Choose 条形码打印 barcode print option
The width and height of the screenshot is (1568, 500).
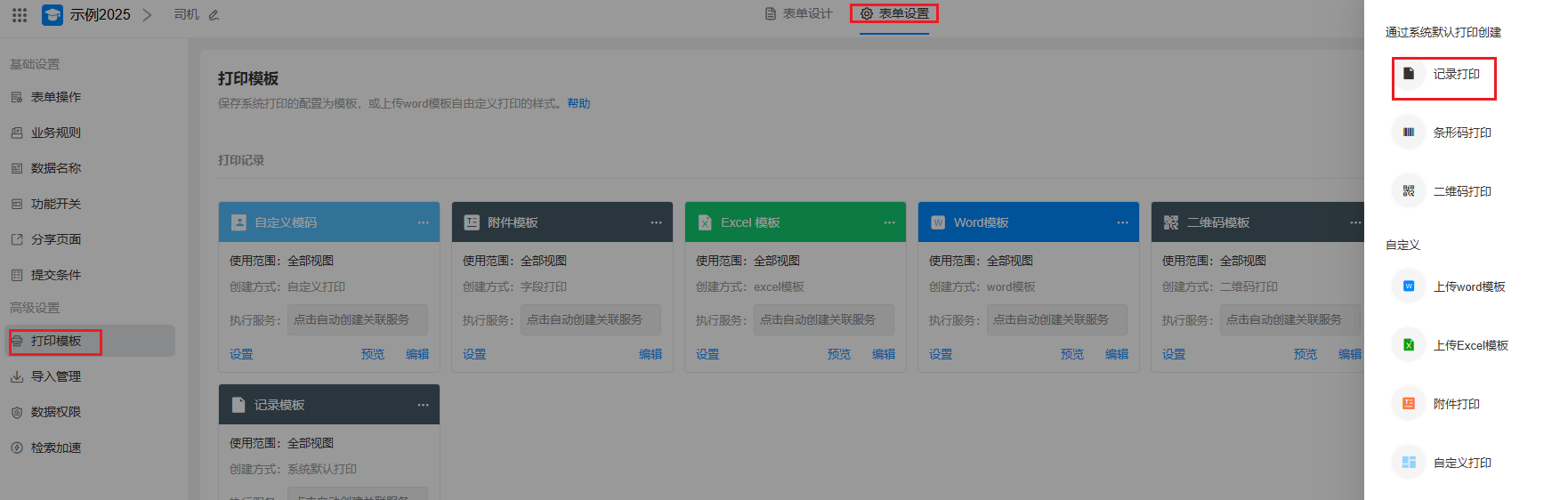point(1461,133)
